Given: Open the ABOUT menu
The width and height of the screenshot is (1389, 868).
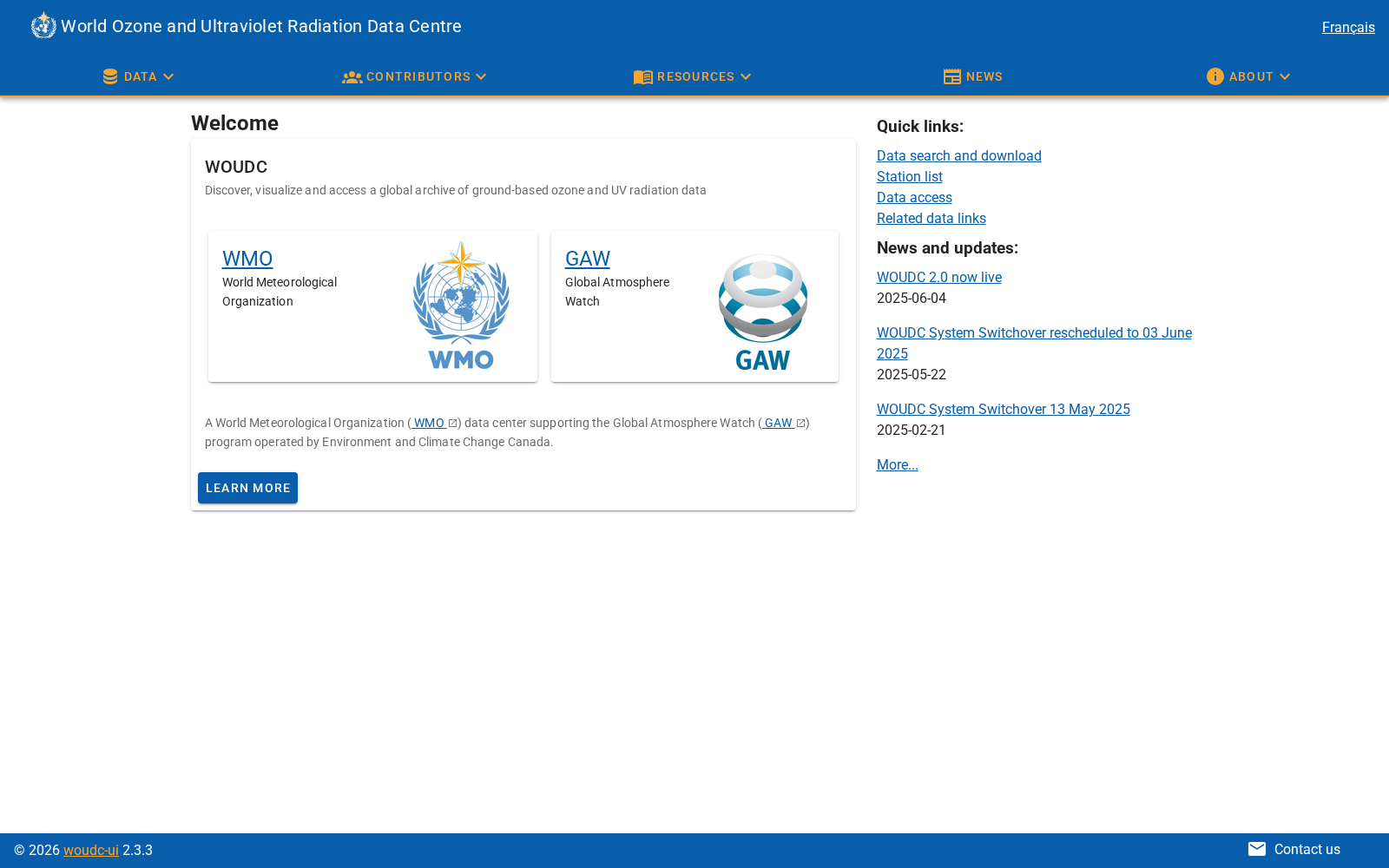Looking at the screenshot, I should point(1249,76).
